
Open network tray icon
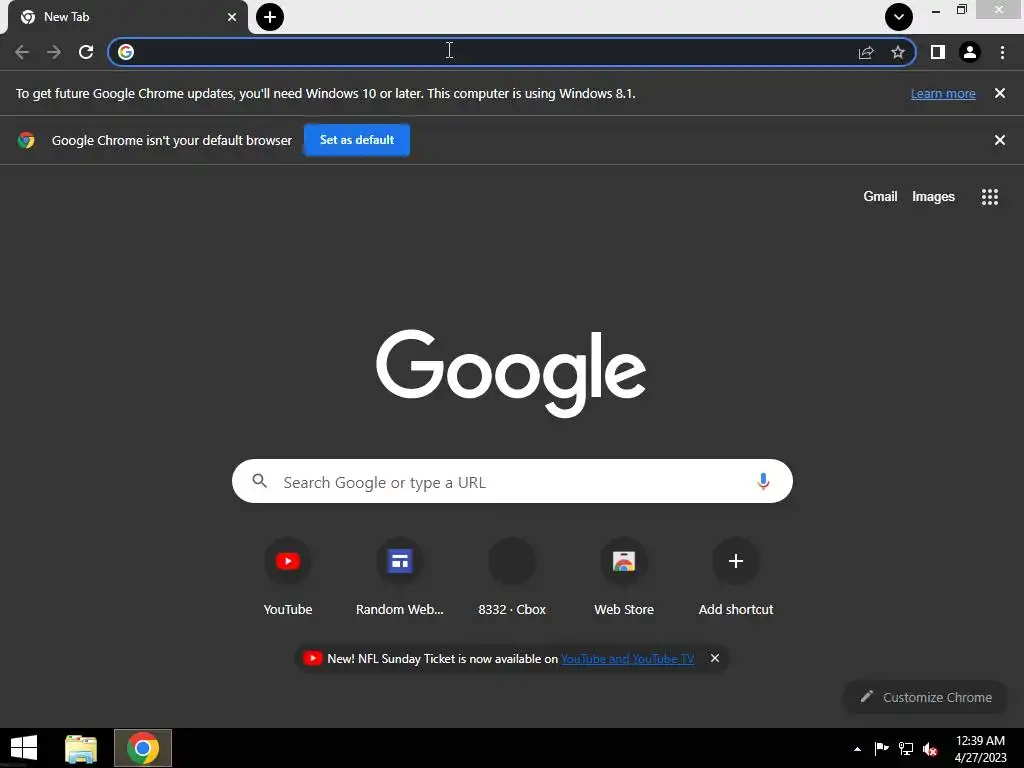906,748
